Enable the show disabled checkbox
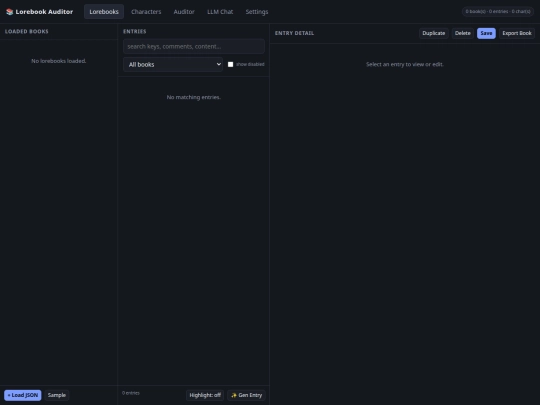Image resolution: width=540 pixels, height=405 pixels. 230,64
